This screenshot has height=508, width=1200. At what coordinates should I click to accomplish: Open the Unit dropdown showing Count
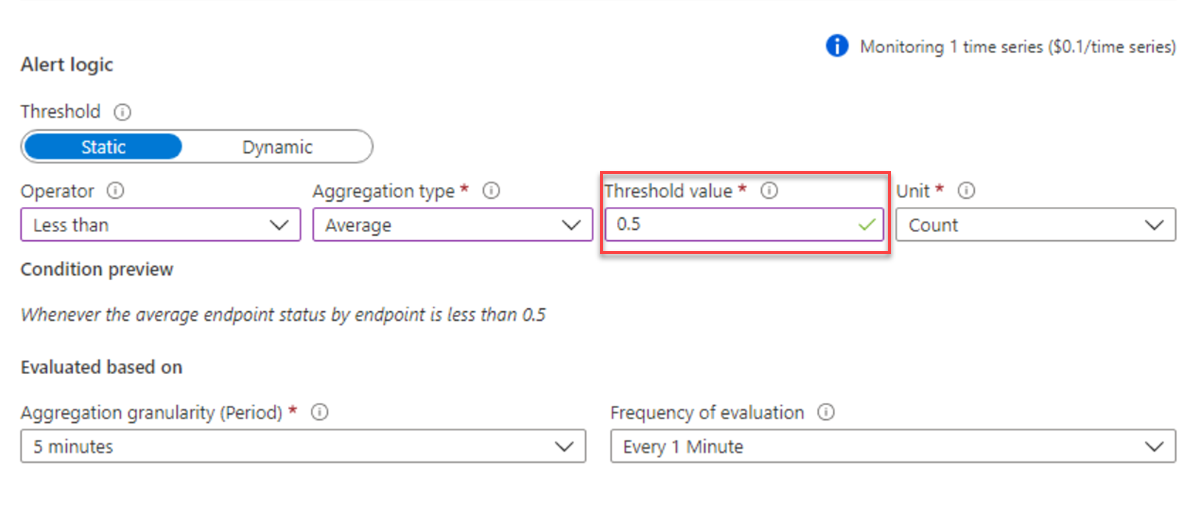[1035, 225]
